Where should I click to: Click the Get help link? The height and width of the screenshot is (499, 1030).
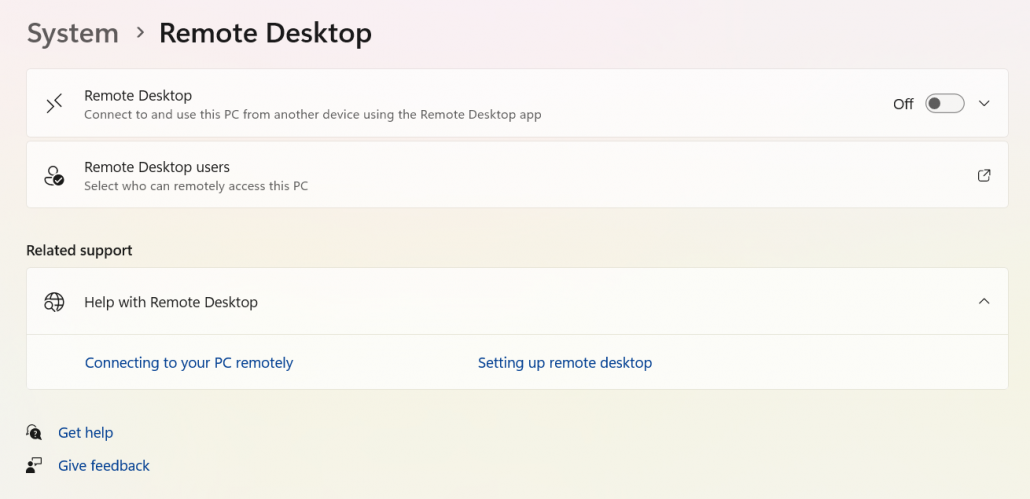(85, 433)
